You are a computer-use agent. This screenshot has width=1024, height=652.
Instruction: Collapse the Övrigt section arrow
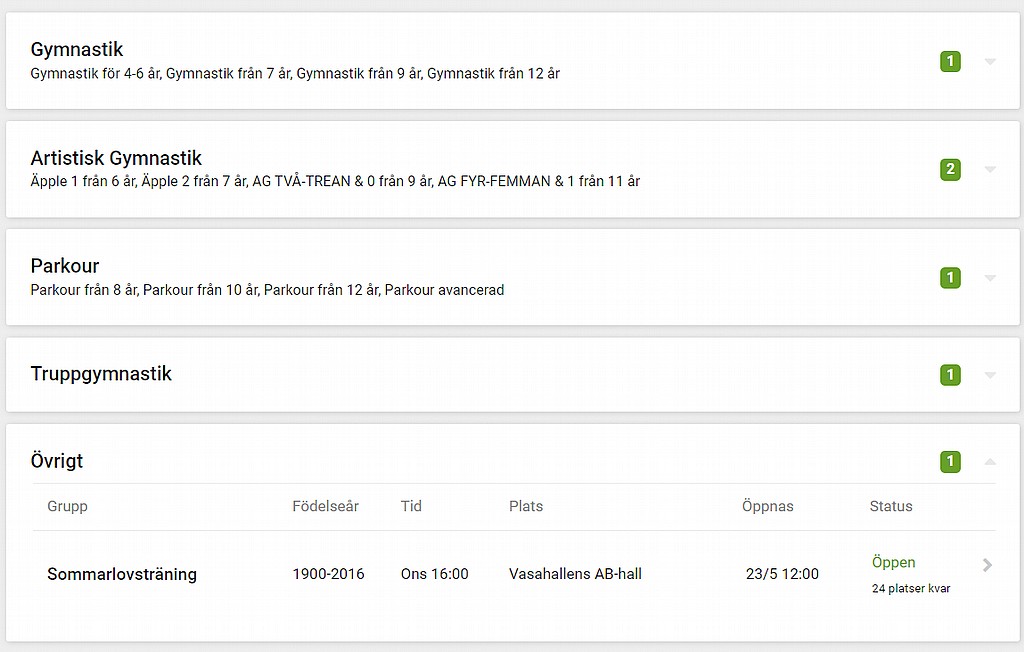coord(990,462)
